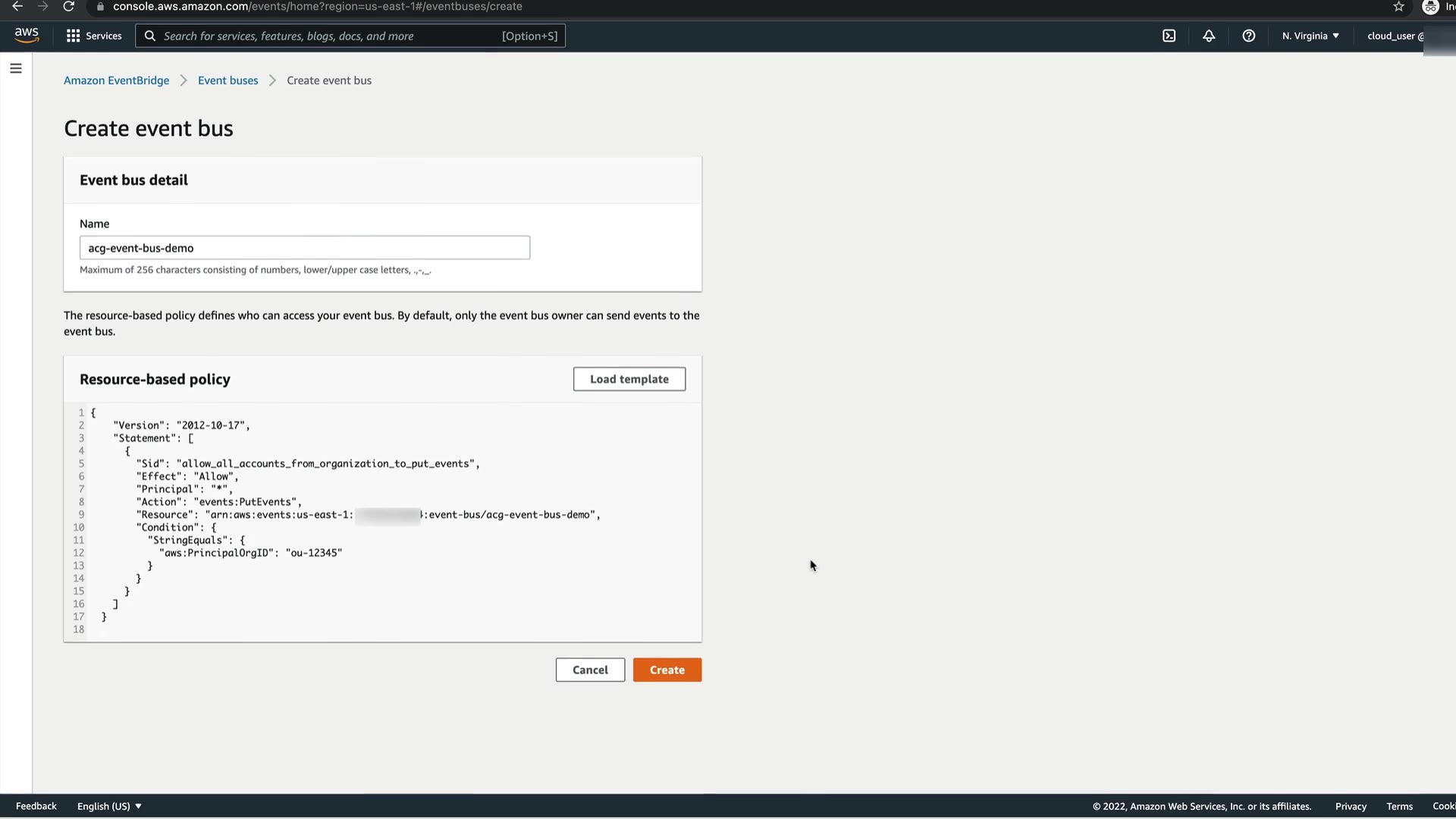The image size is (1456, 819).
Task: Open the Services grid menu
Action: pyautogui.click(x=94, y=36)
